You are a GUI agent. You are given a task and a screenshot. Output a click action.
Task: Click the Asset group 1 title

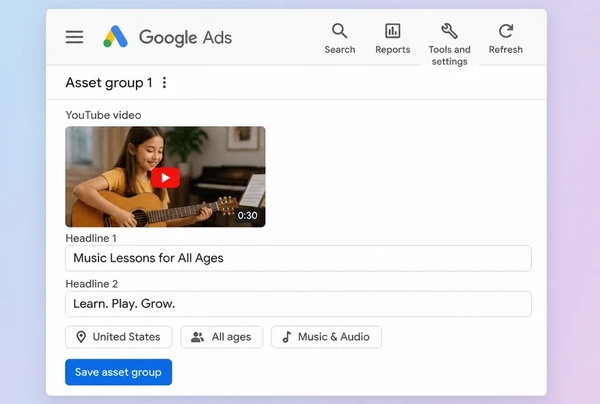coord(109,83)
